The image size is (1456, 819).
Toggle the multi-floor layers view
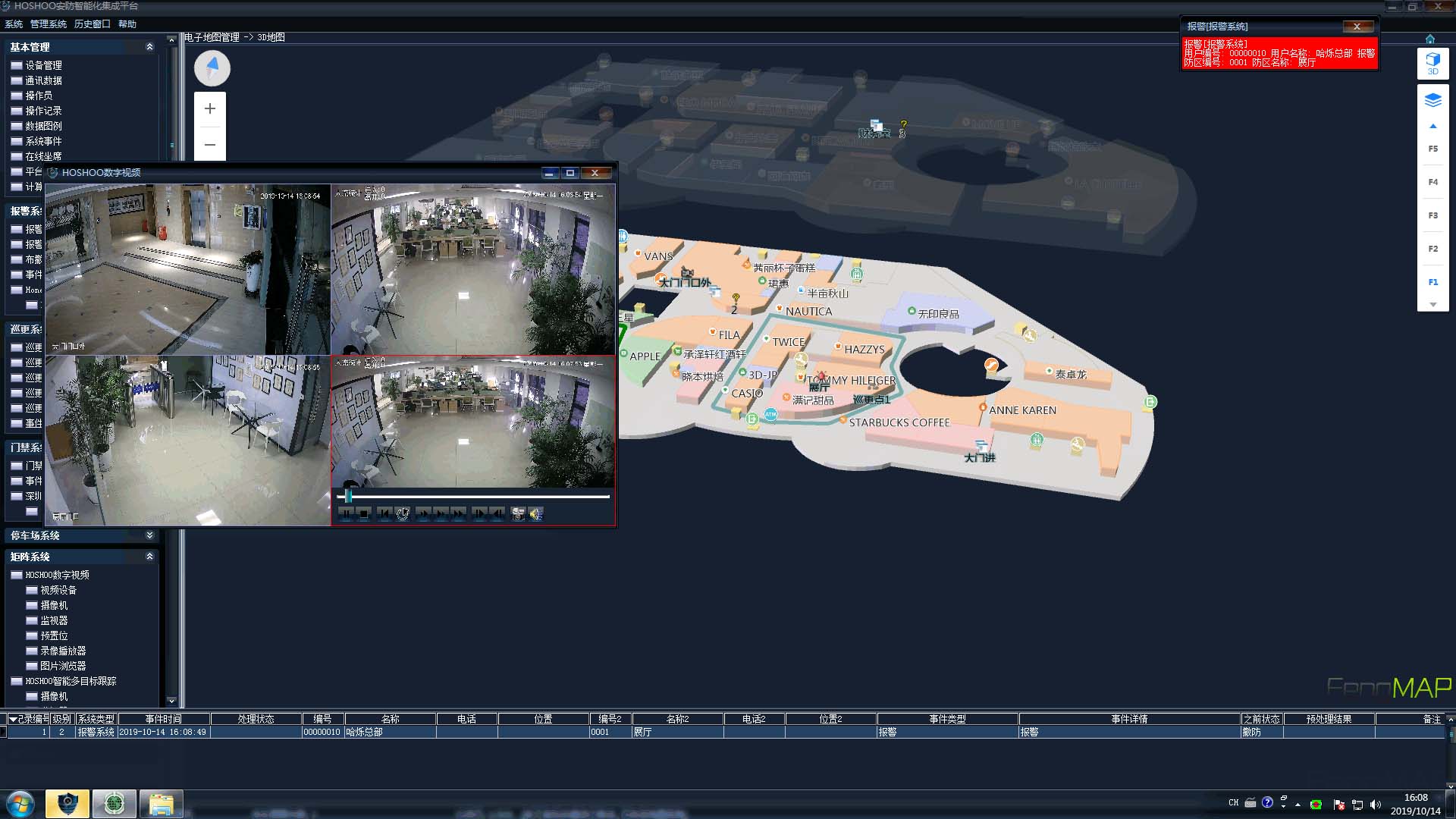(1432, 100)
